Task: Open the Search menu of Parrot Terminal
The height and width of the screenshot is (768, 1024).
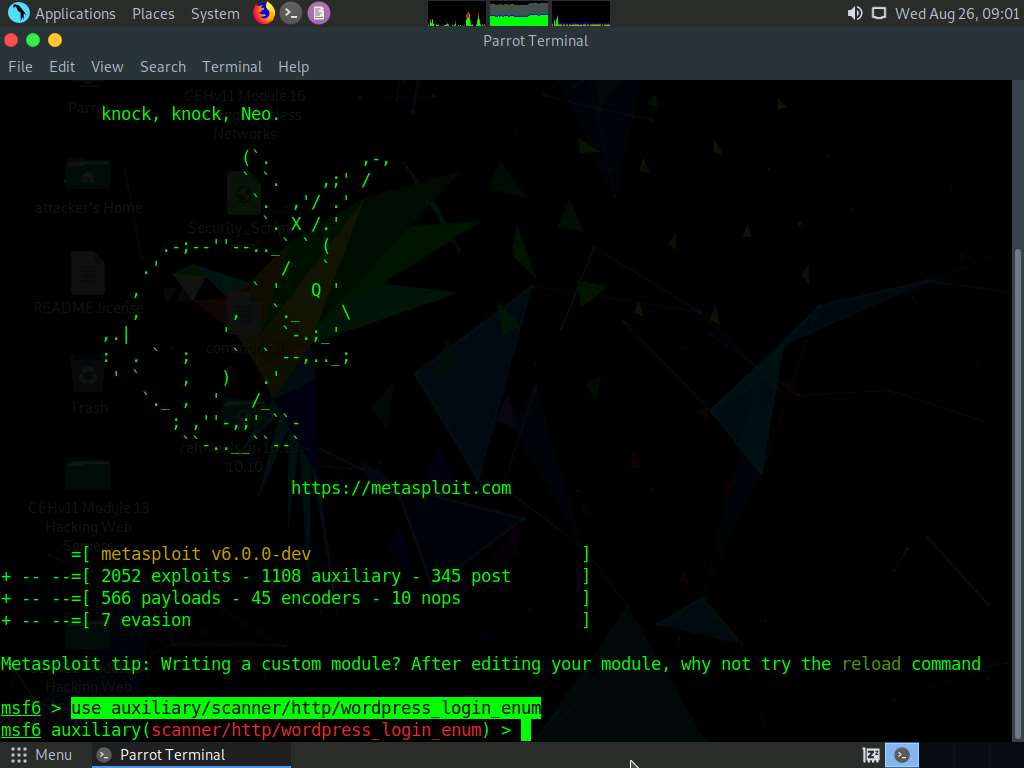Action: (x=162, y=66)
